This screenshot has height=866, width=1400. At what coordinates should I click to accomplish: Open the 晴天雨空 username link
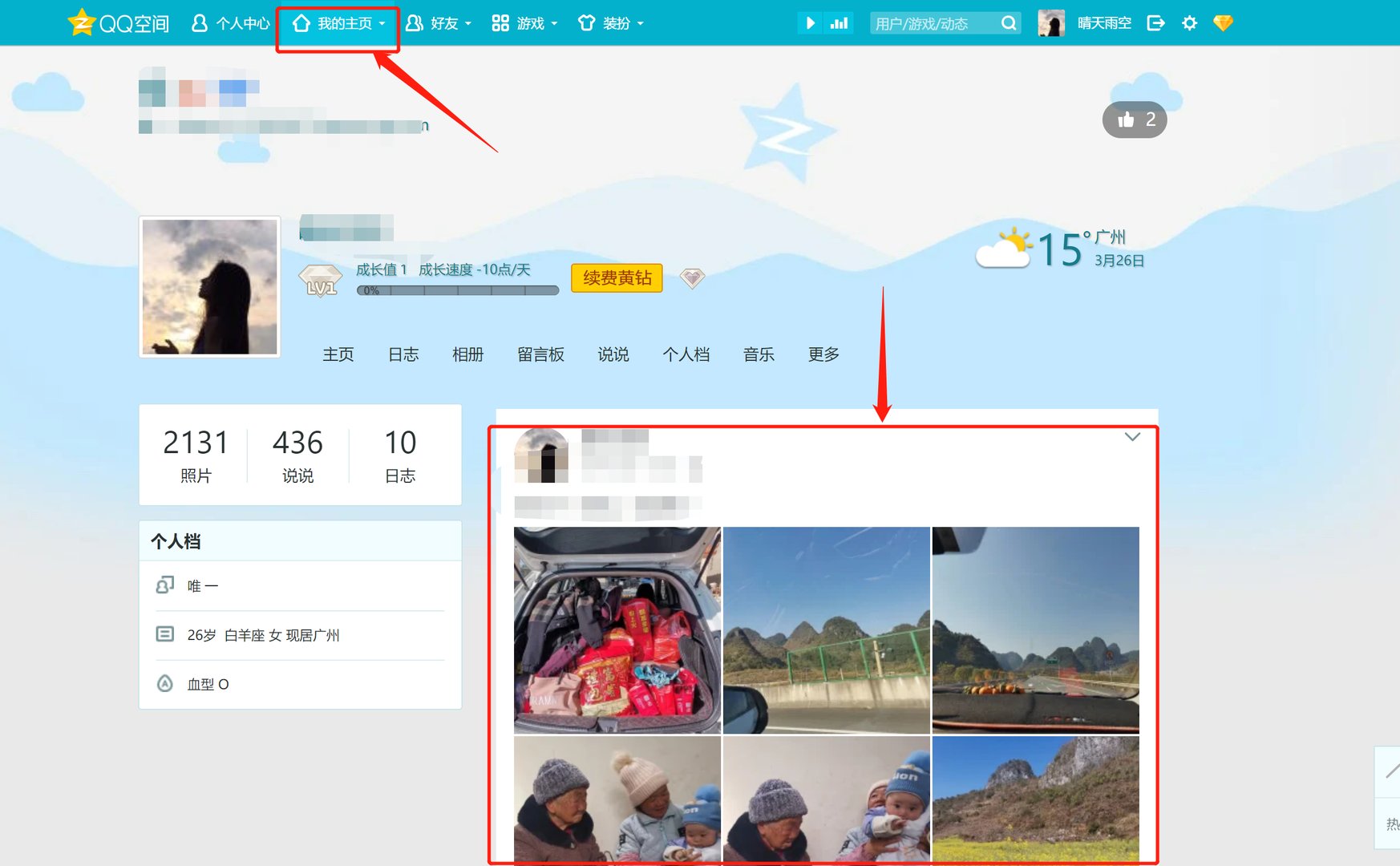(1104, 23)
